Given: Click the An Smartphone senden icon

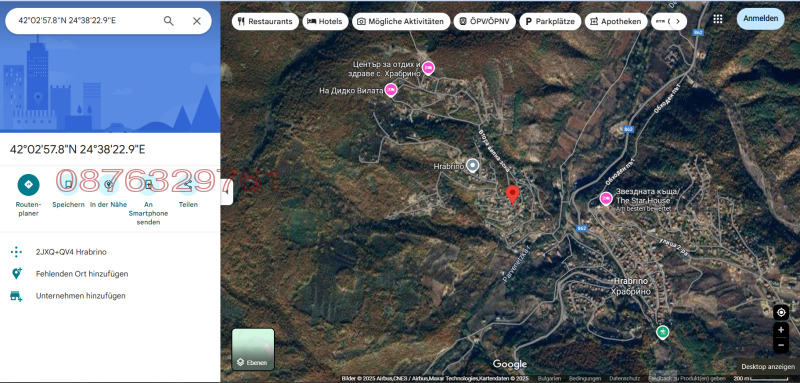Looking at the screenshot, I should 148,185.
